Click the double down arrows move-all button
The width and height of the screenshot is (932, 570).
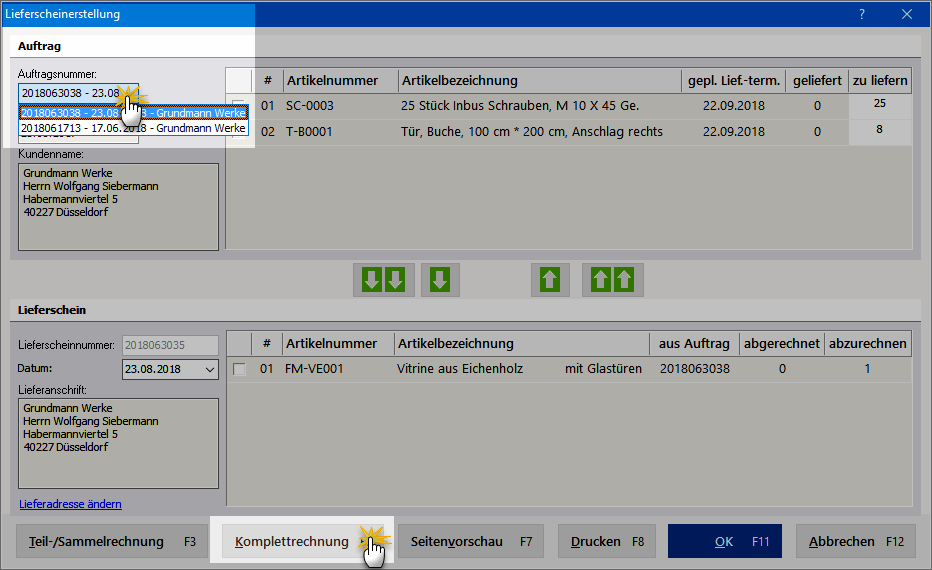(383, 279)
